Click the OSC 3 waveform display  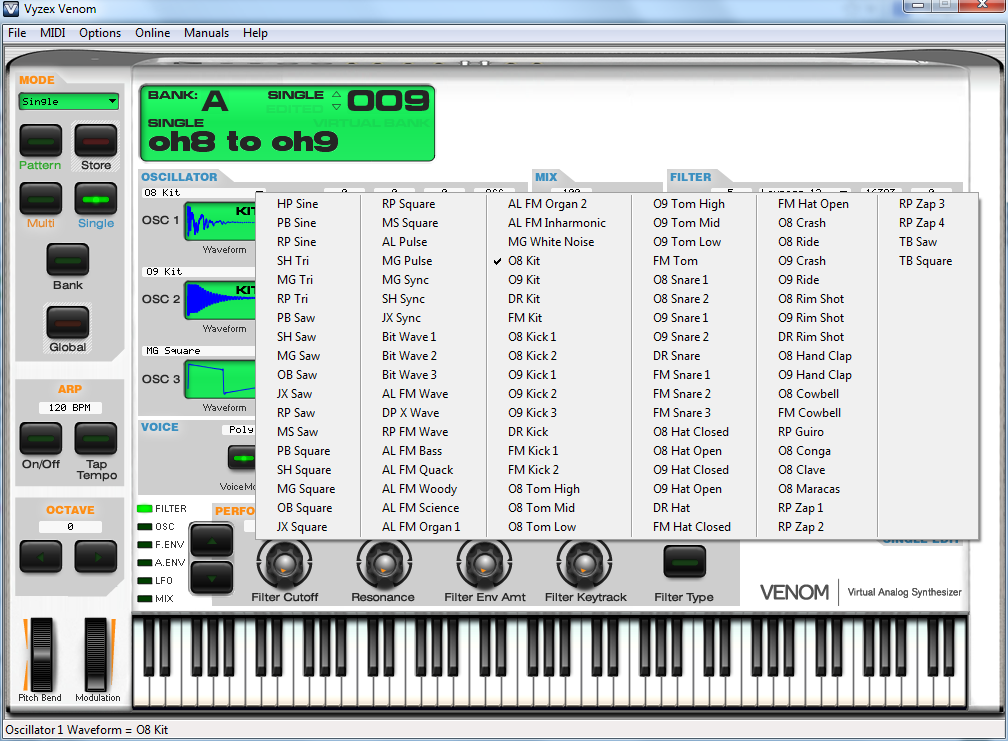220,379
